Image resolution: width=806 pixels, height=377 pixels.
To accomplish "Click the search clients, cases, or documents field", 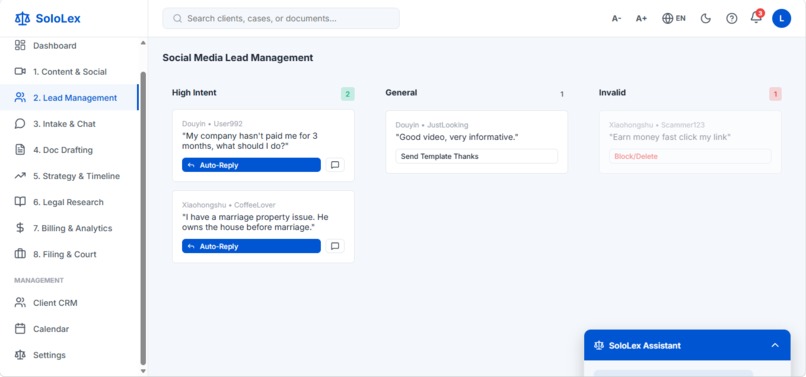I will [x=281, y=19].
